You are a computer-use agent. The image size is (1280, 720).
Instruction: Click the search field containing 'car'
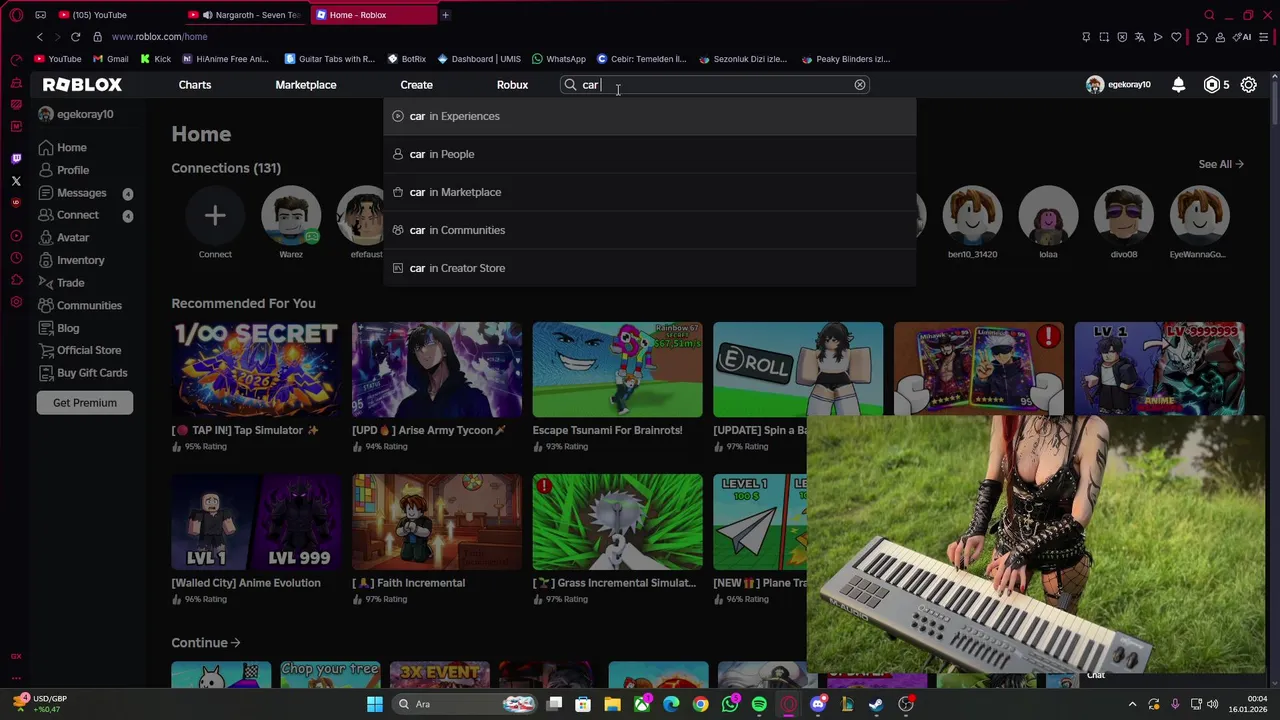[x=715, y=85]
